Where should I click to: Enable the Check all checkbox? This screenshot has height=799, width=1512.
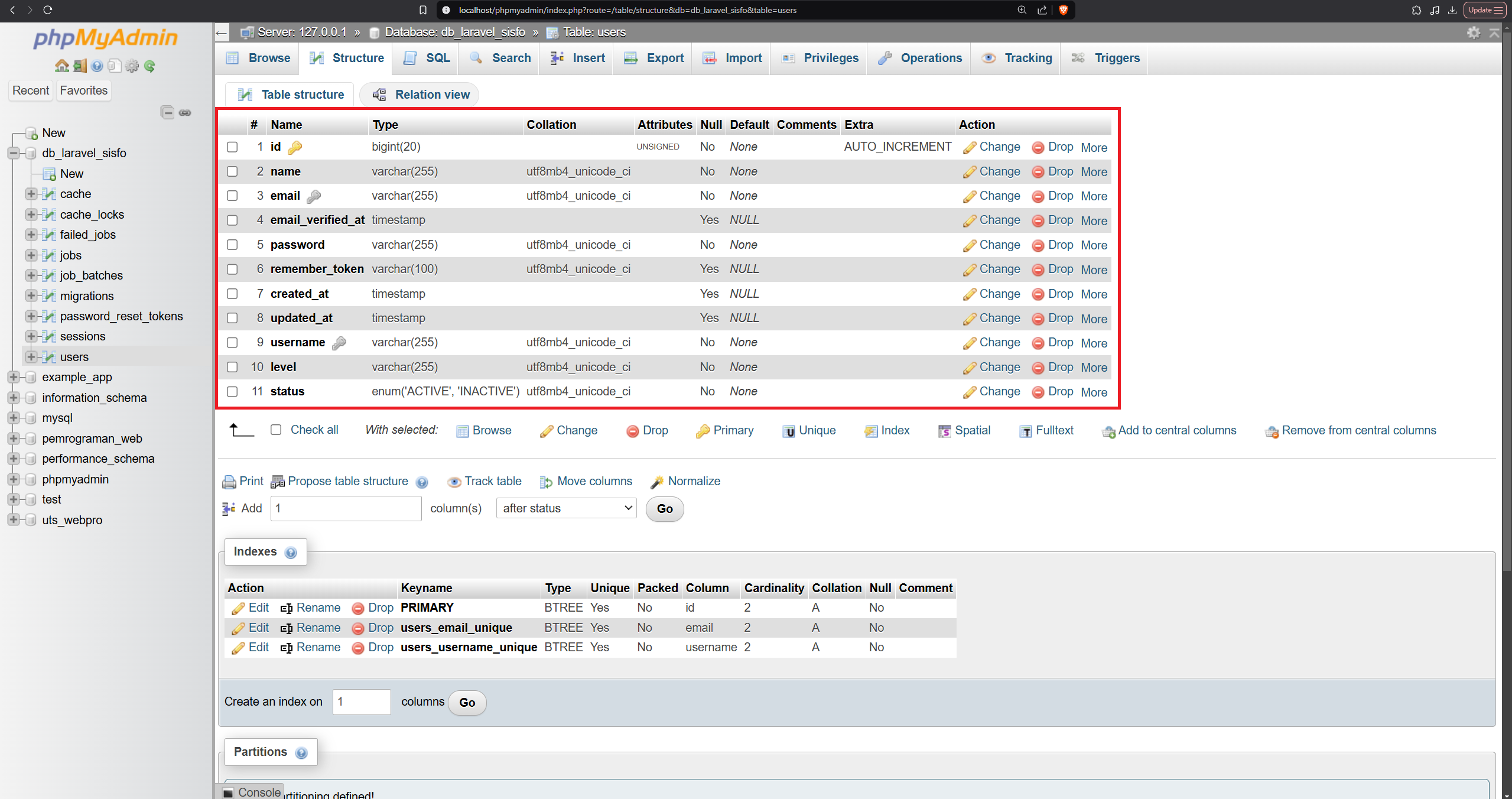coord(276,430)
